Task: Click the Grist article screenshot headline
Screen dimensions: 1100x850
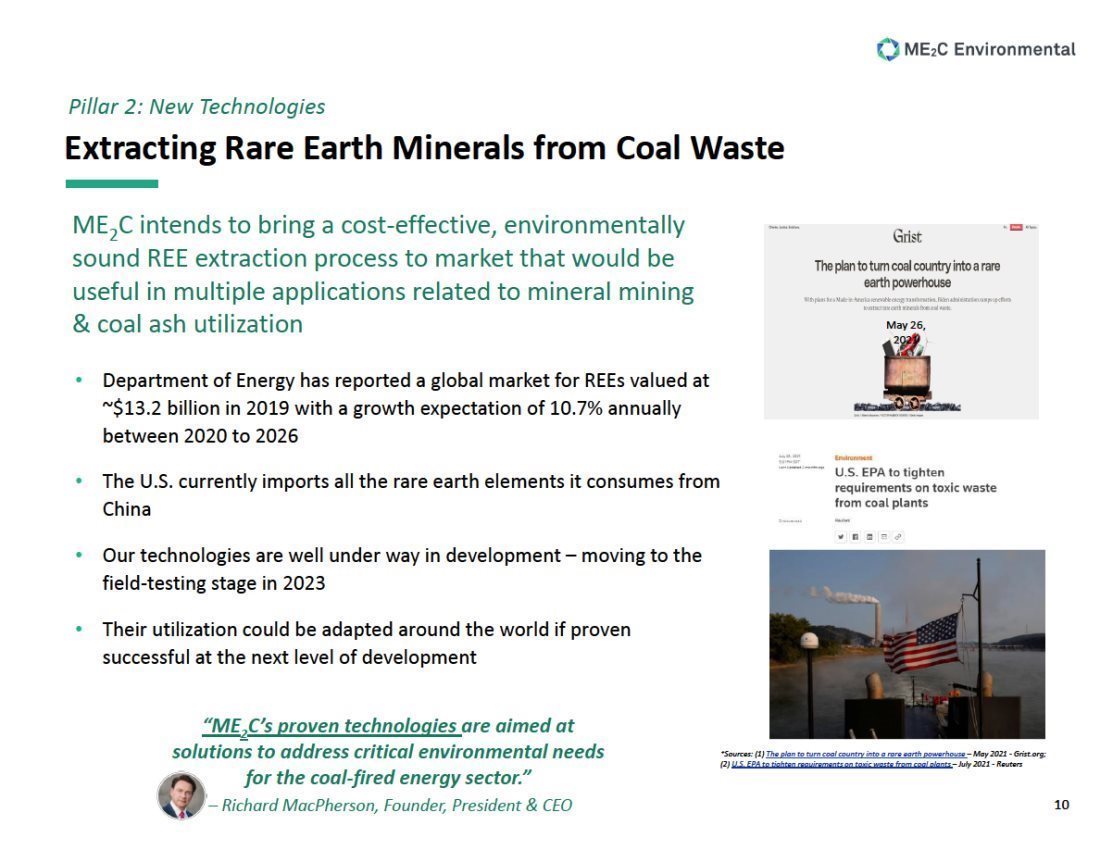Action: (x=906, y=273)
